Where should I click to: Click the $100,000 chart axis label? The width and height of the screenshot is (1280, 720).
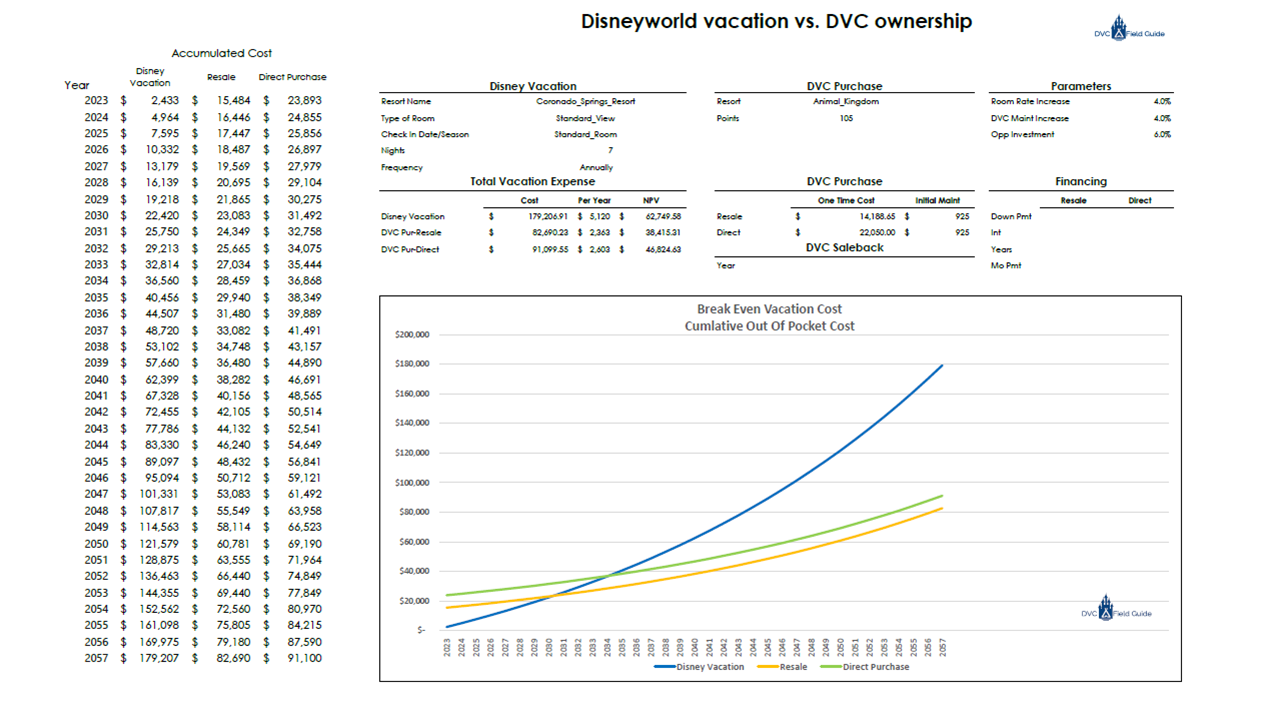point(413,482)
